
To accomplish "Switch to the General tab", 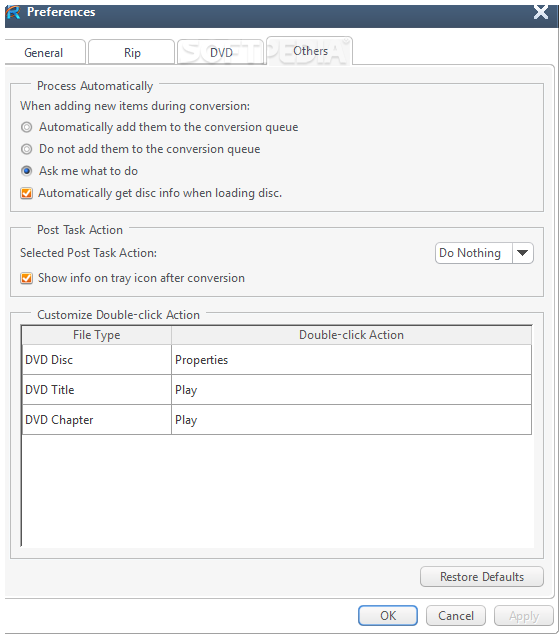I will point(44,53).
